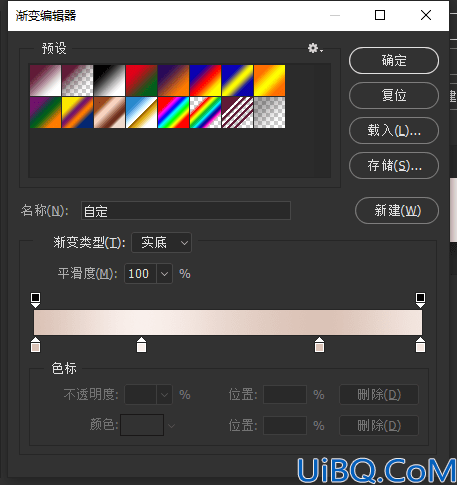Image resolution: width=457 pixels, height=485 pixels.
Task: Maximize the 渐变编辑器 window
Action: click(380, 15)
